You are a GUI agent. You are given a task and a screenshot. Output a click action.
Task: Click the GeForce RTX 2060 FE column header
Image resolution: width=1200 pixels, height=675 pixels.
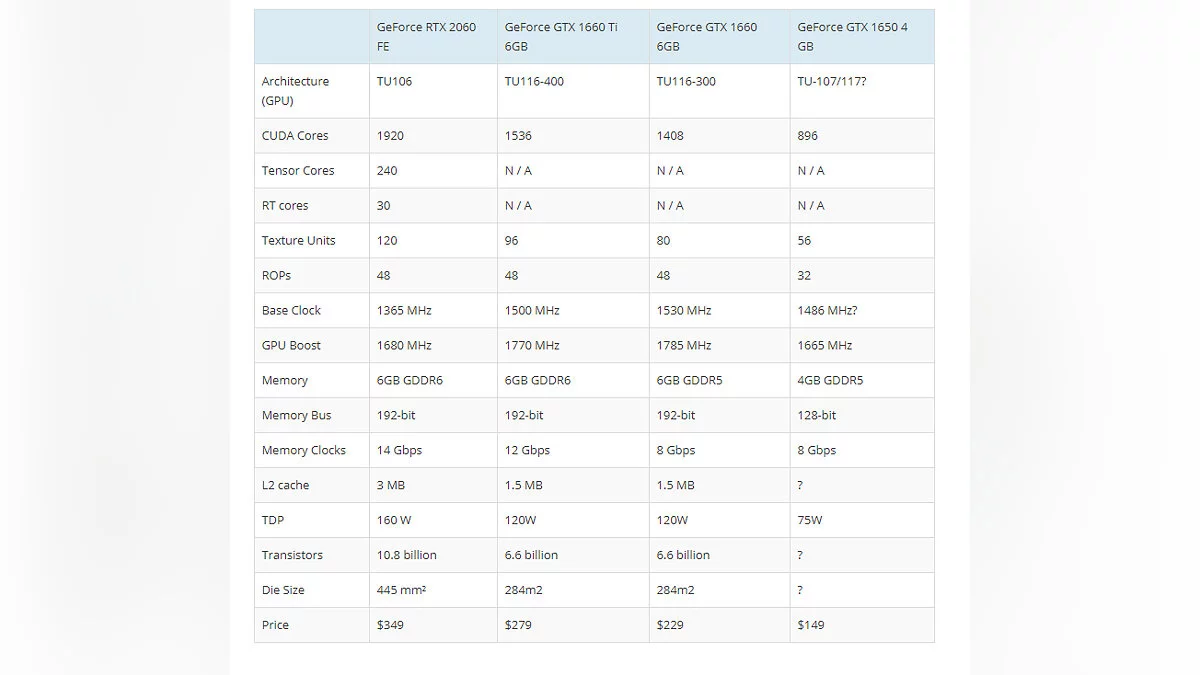(x=426, y=37)
